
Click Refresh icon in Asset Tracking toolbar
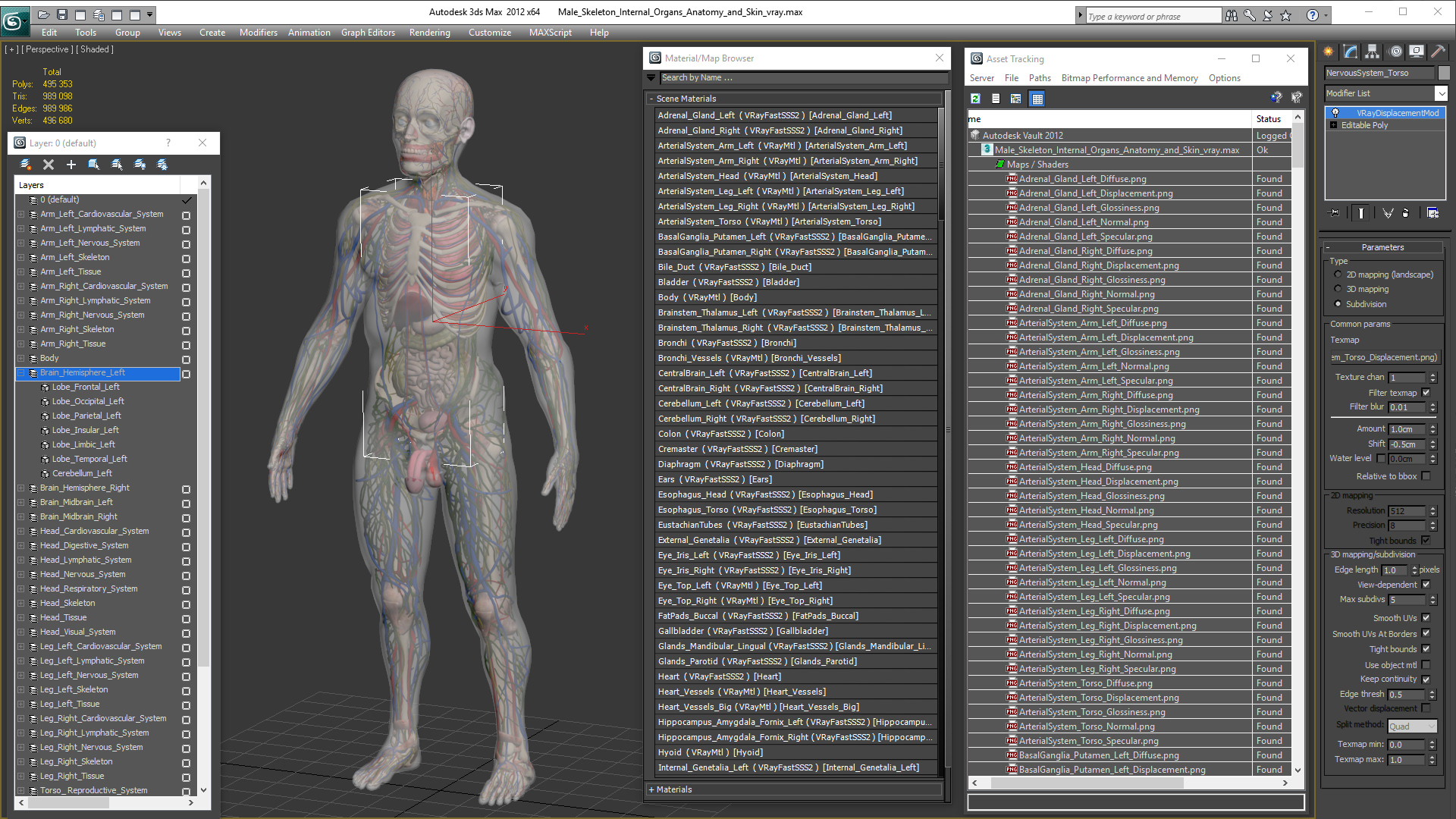[x=976, y=99]
